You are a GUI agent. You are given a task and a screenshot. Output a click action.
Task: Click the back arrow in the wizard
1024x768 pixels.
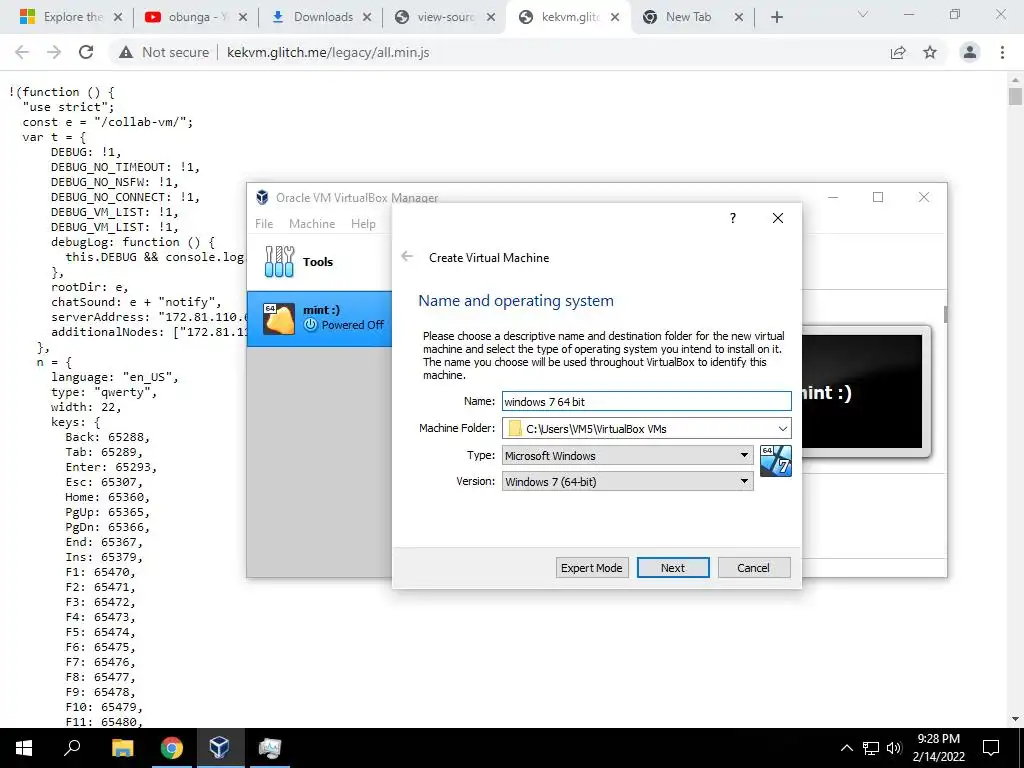[x=407, y=257]
